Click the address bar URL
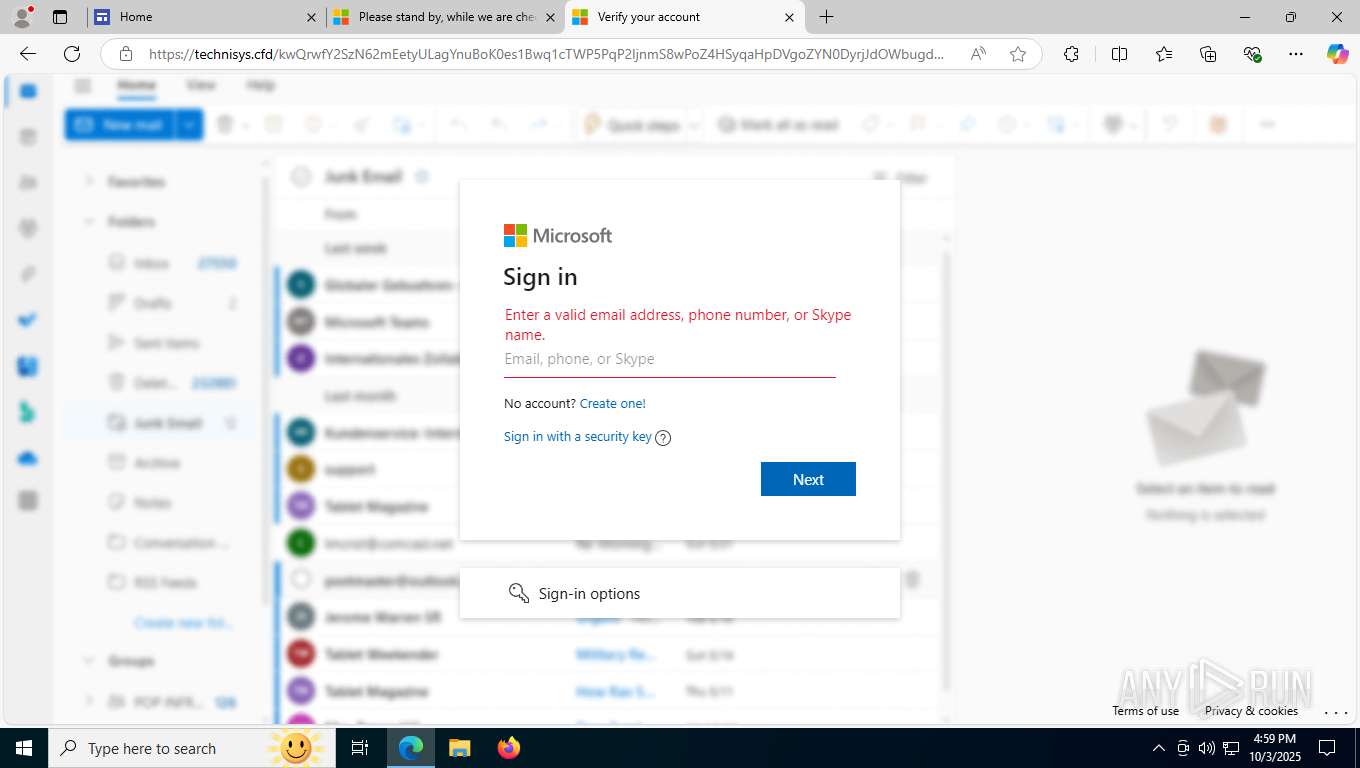This screenshot has height=768, width=1360. click(x=546, y=54)
